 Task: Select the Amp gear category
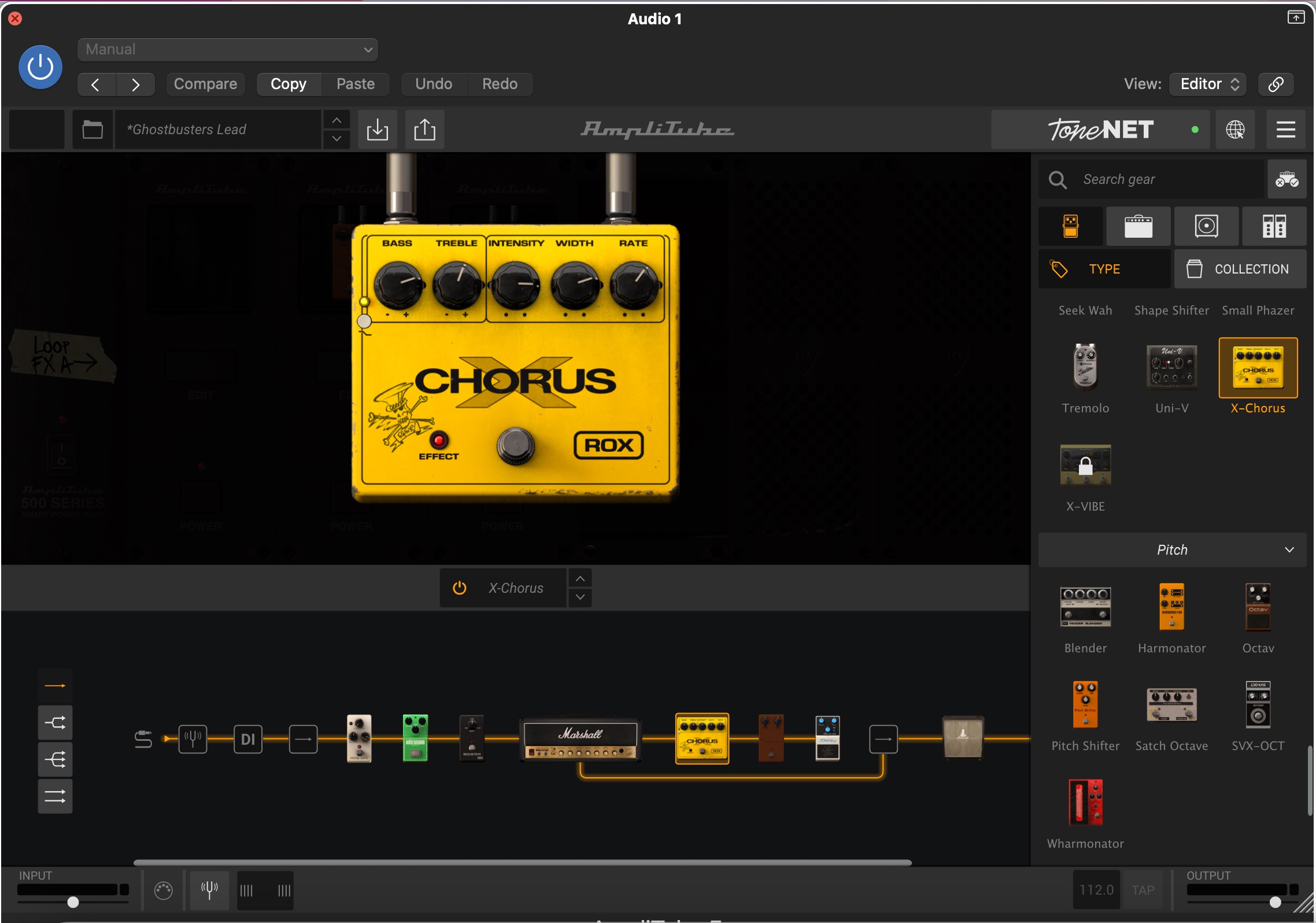coord(1138,226)
